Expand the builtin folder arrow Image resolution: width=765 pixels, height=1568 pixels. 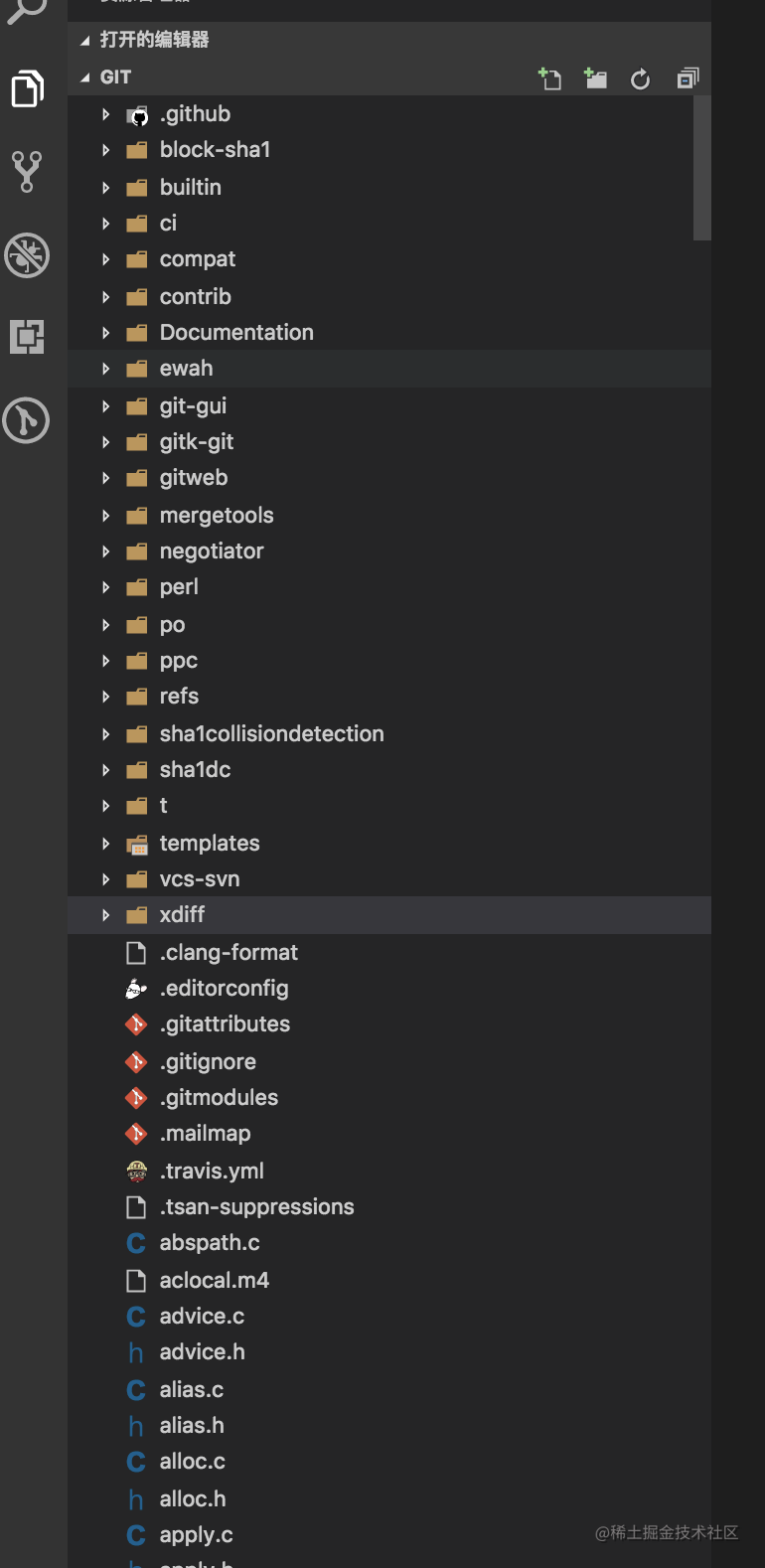[x=106, y=187]
